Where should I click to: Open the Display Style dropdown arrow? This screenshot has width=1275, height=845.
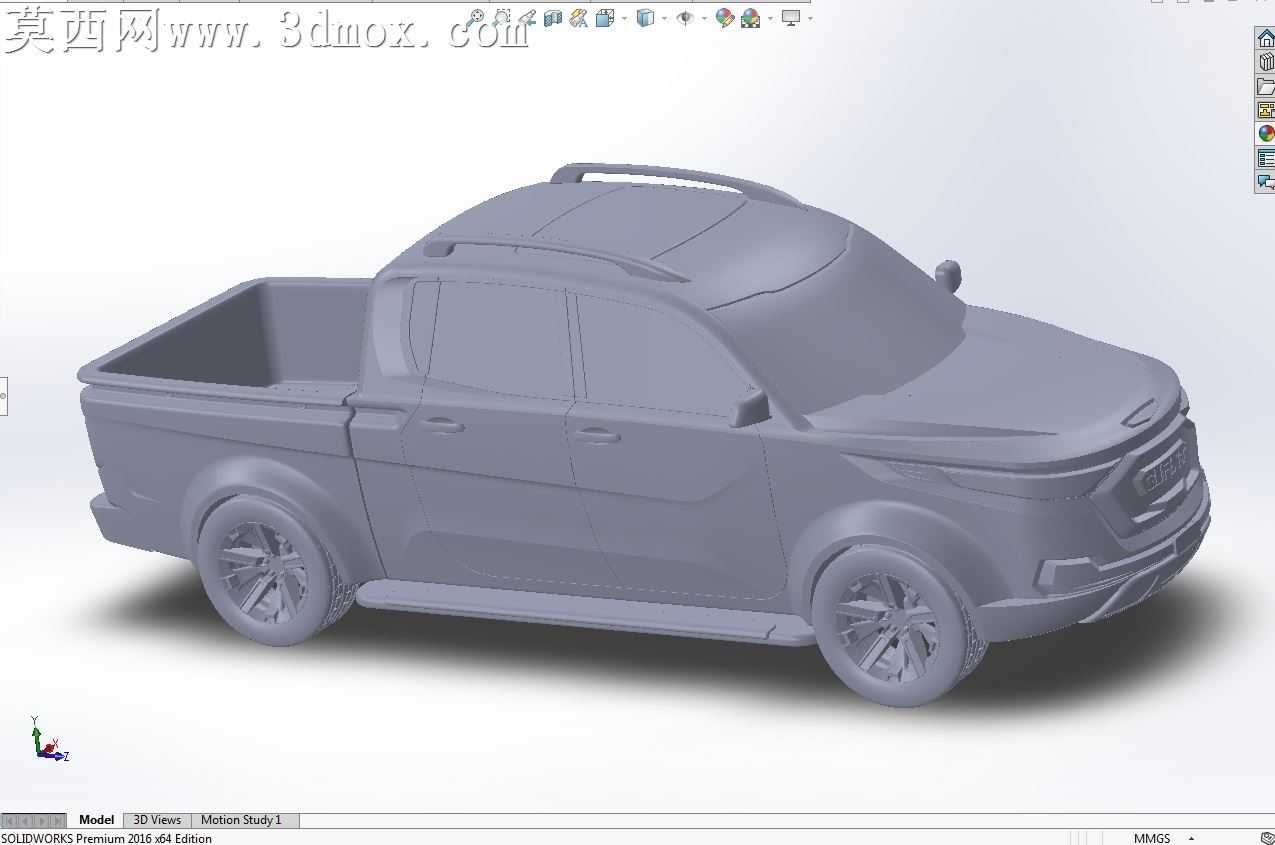(x=664, y=18)
